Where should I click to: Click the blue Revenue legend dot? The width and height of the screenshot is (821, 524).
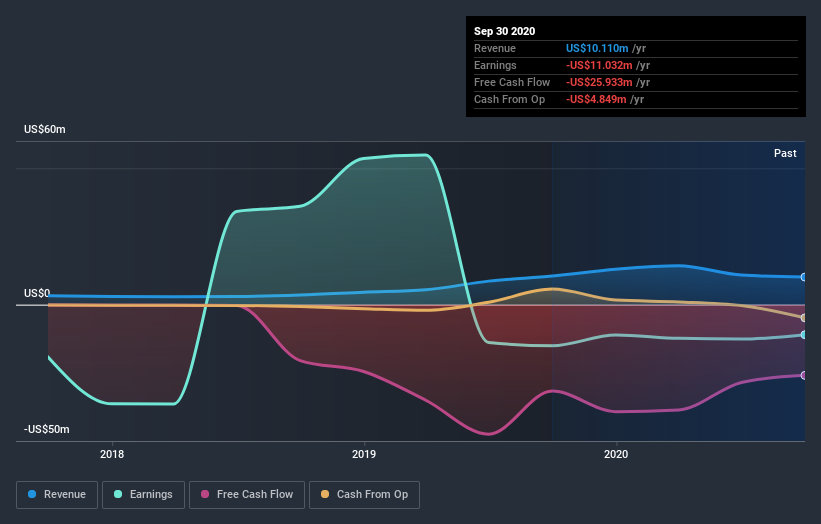tap(32, 494)
